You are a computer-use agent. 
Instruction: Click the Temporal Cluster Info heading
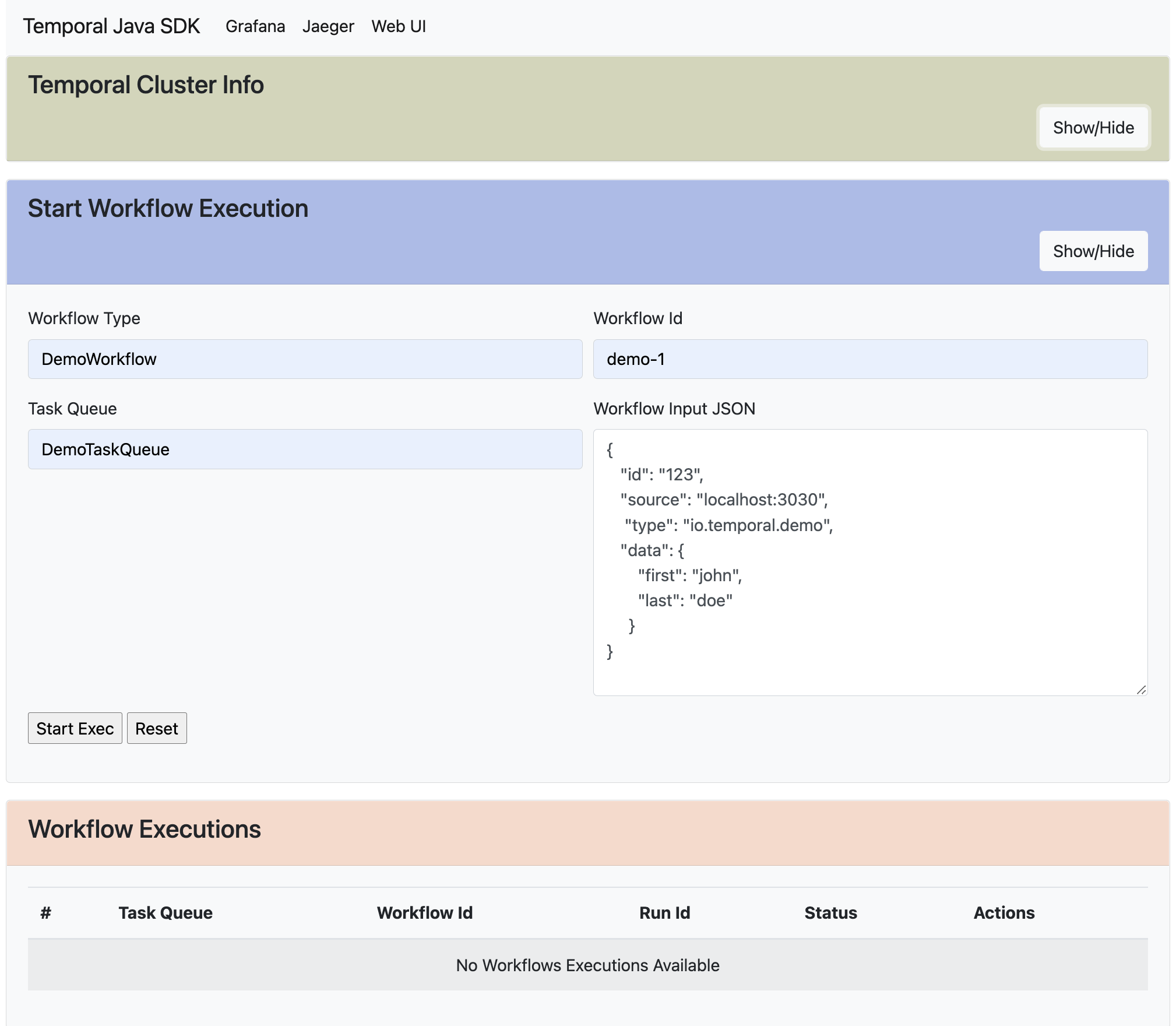tap(146, 85)
